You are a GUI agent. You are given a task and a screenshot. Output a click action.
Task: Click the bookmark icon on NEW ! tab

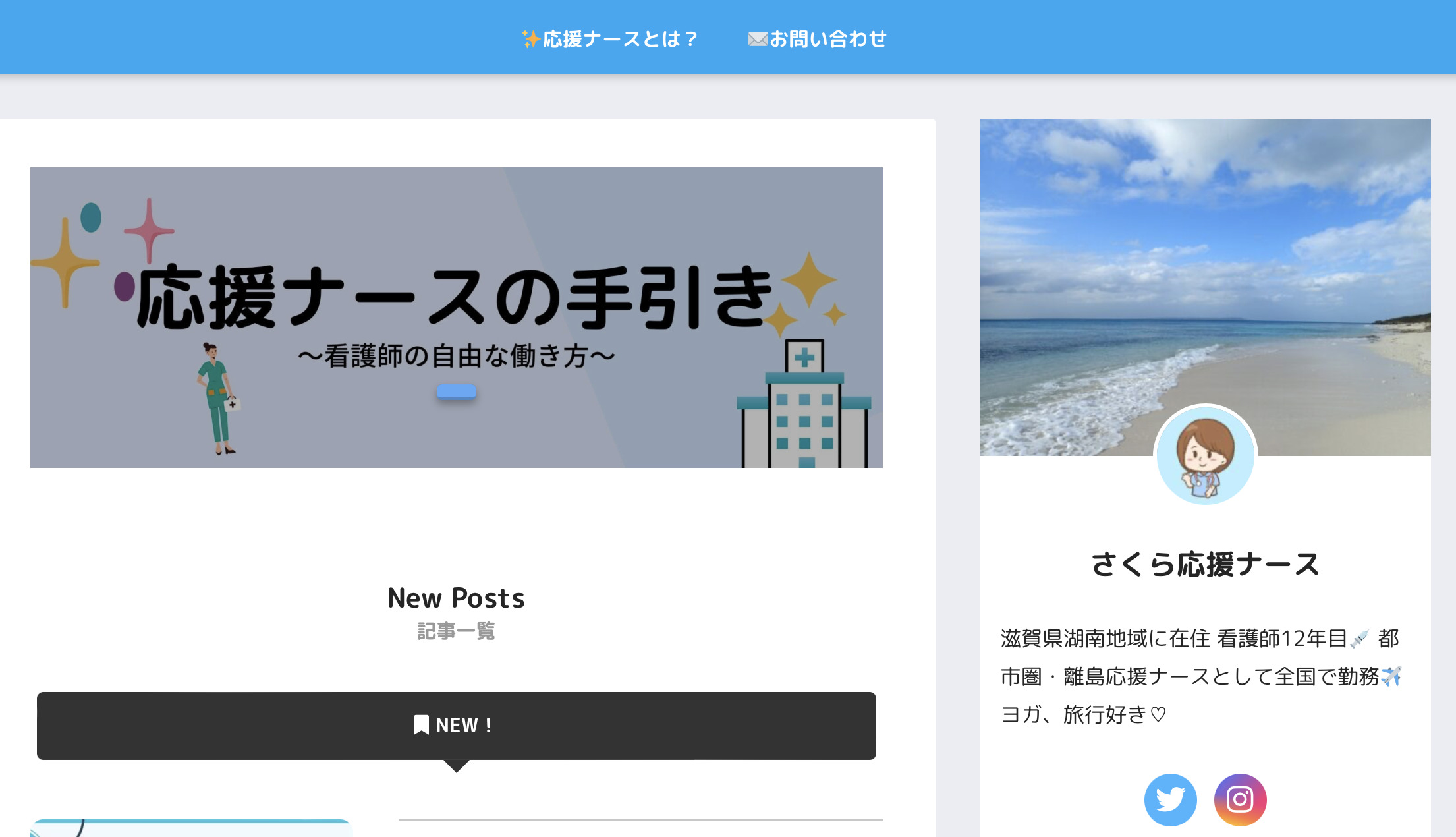[x=421, y=725]
